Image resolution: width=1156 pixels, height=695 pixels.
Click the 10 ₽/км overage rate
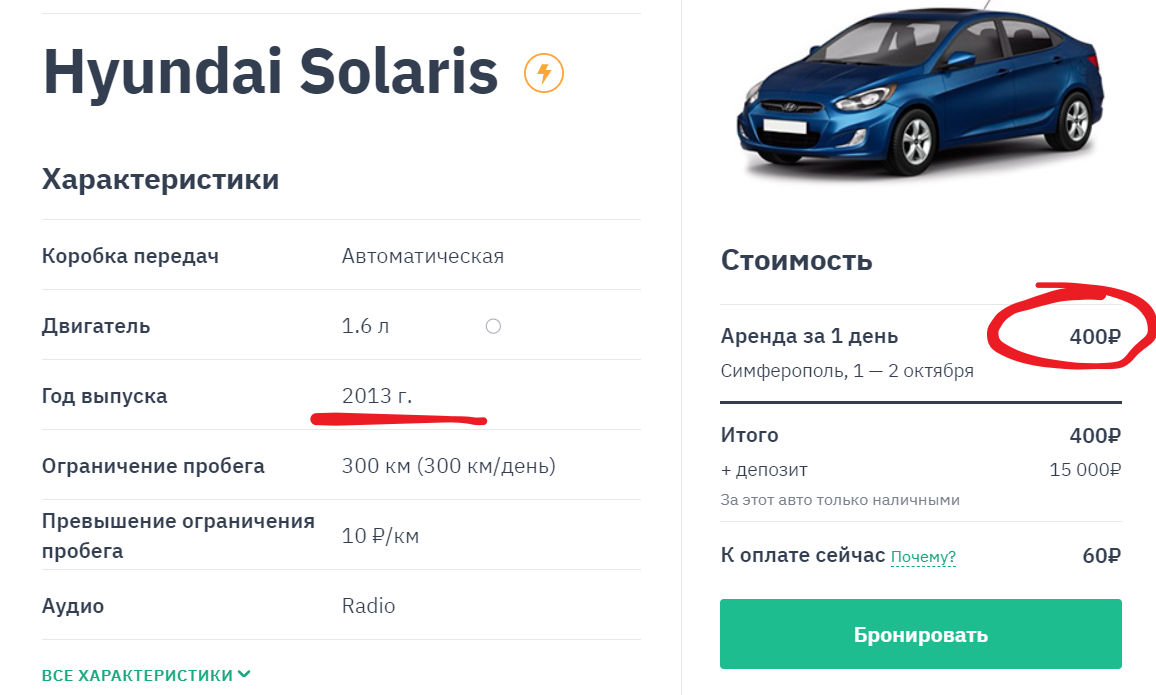pyautogui.click(x=380, y=536)
